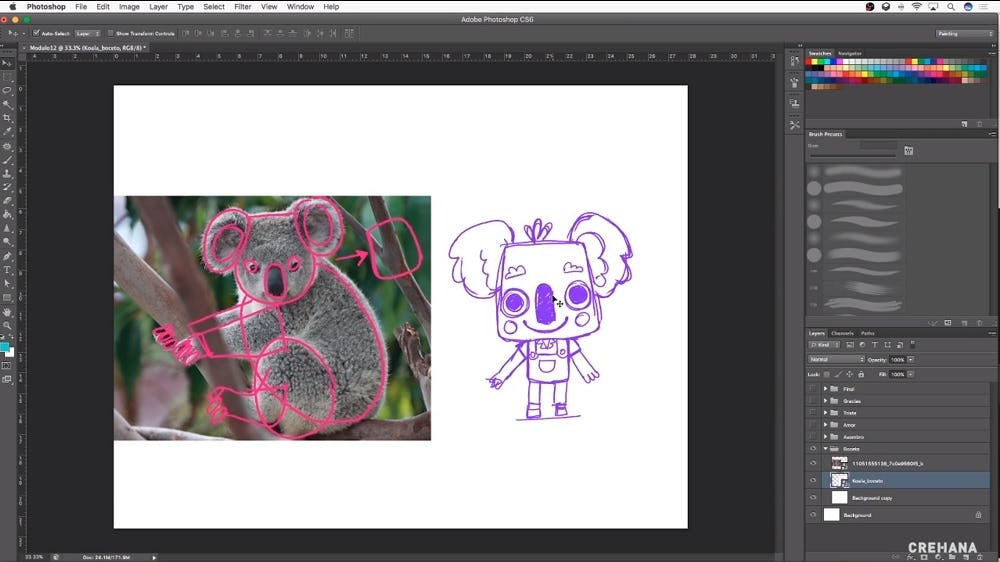Screen dimensions: 1000x562
Task: Select the Zoom magnifier tool
Action: pos(7,326)
